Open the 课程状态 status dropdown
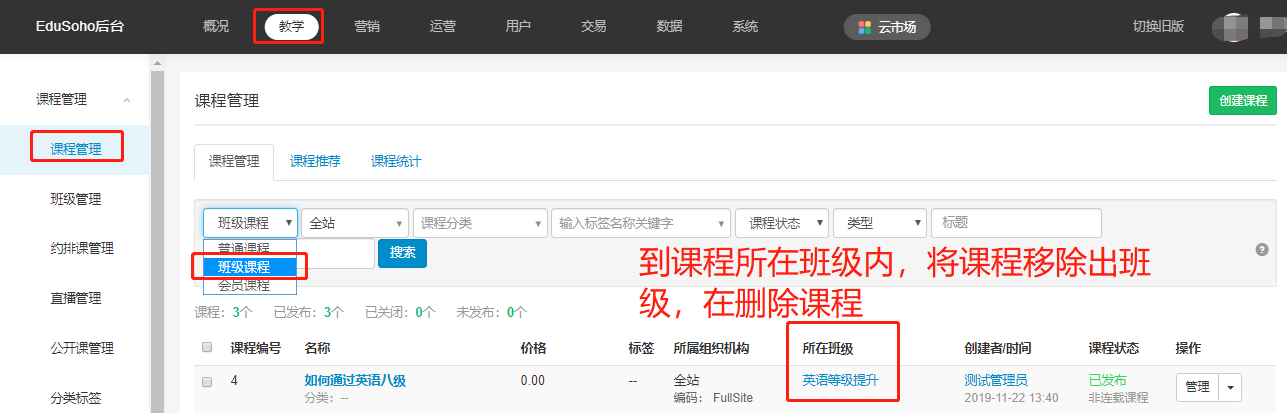The height and width of the screenshot is (413, 1287). pos(782,223)
